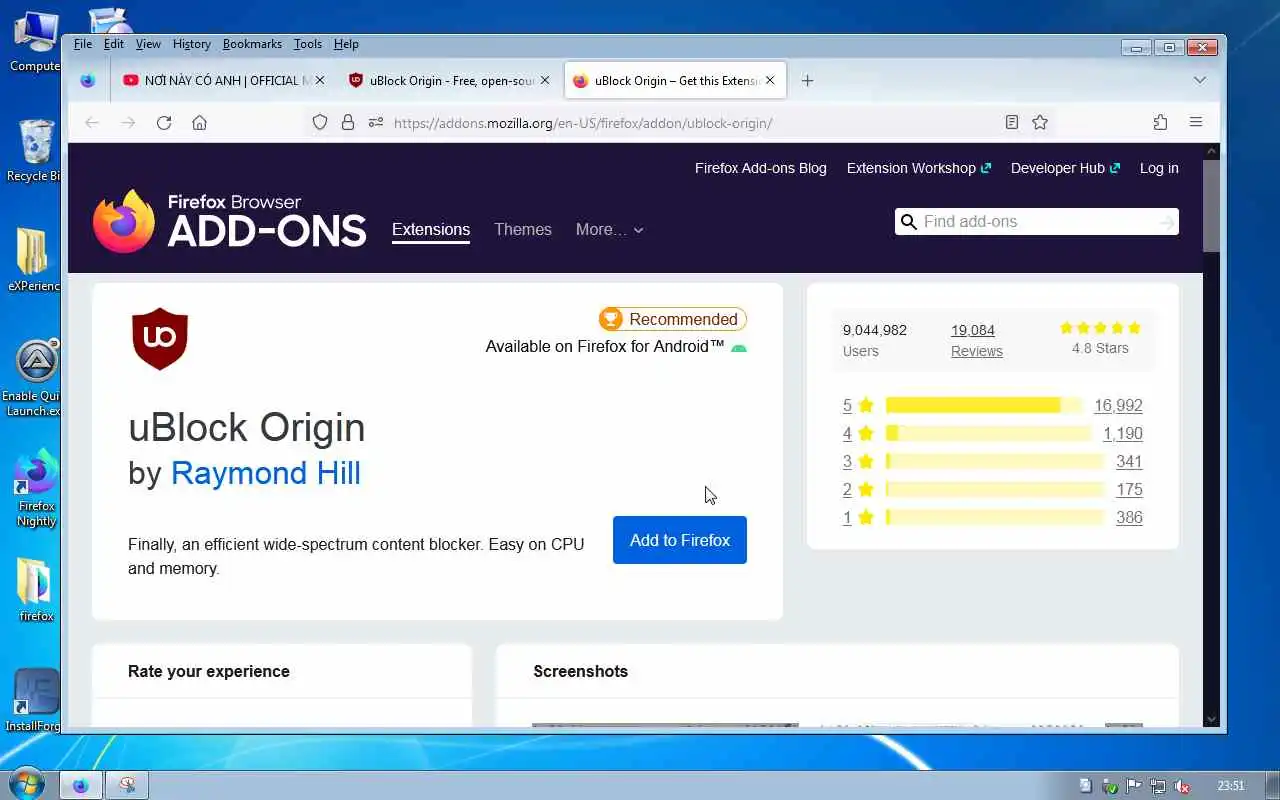The image size is (1280, 800).
Task: View site security via the padlock icon
Action: click(348, 122)
